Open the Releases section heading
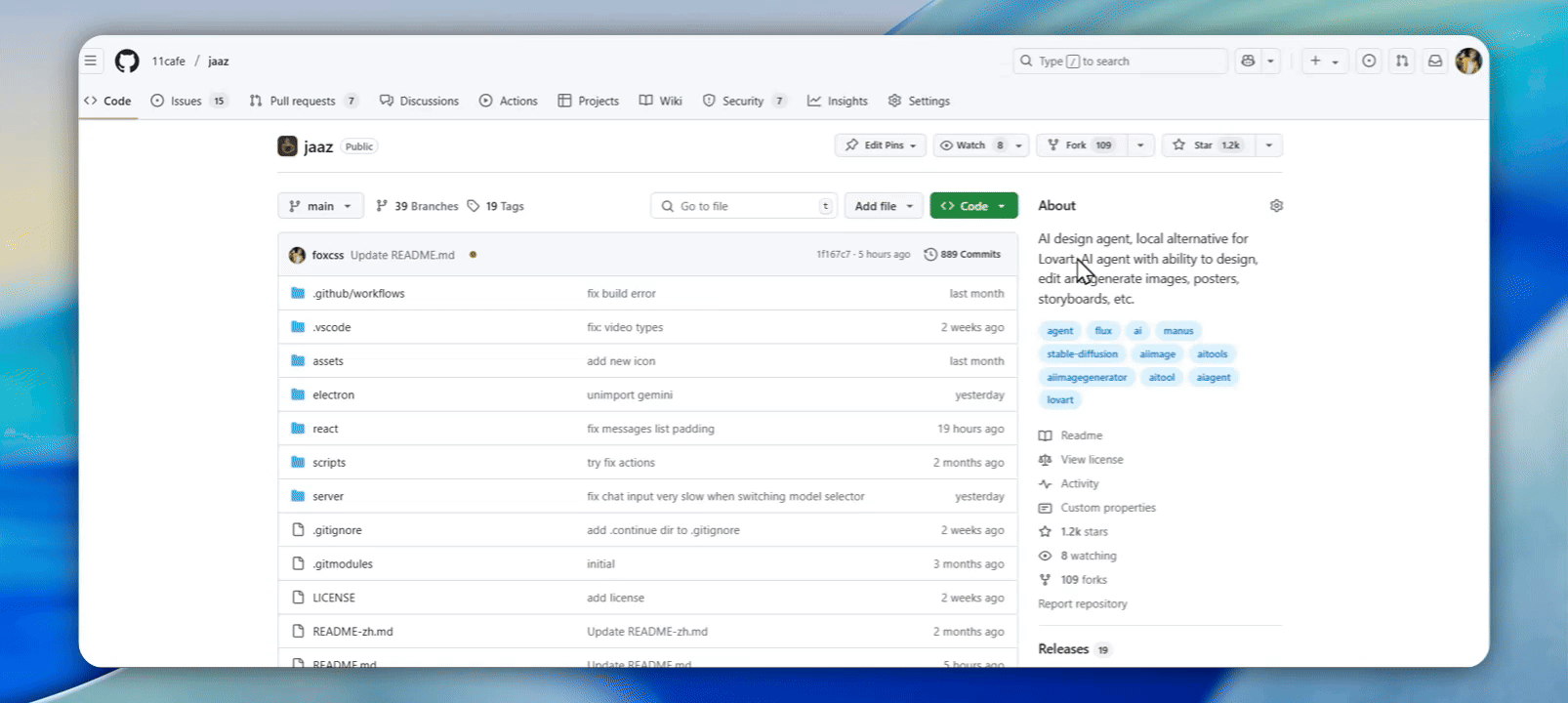Image resolution: width=1568 pixels, height=703 pixels. tap(1063, 649)
